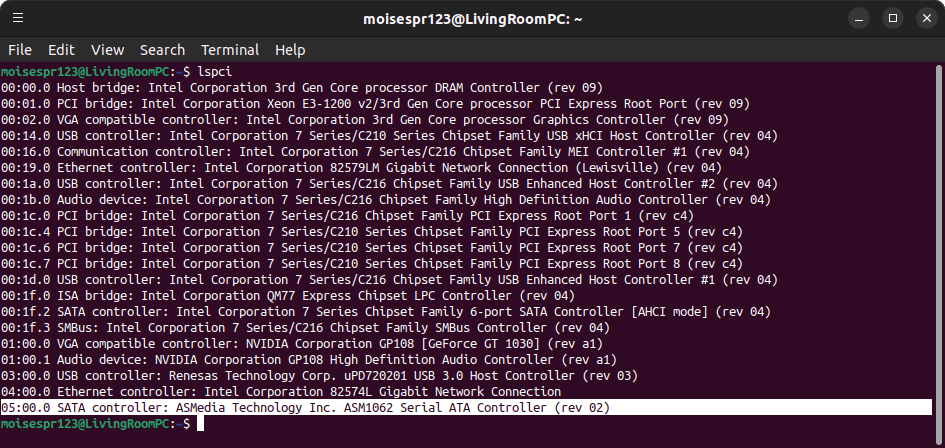Viewport: 945px width, 448px height.
Task: Click the SMBus Controller output line
Action: pos(305,328)
